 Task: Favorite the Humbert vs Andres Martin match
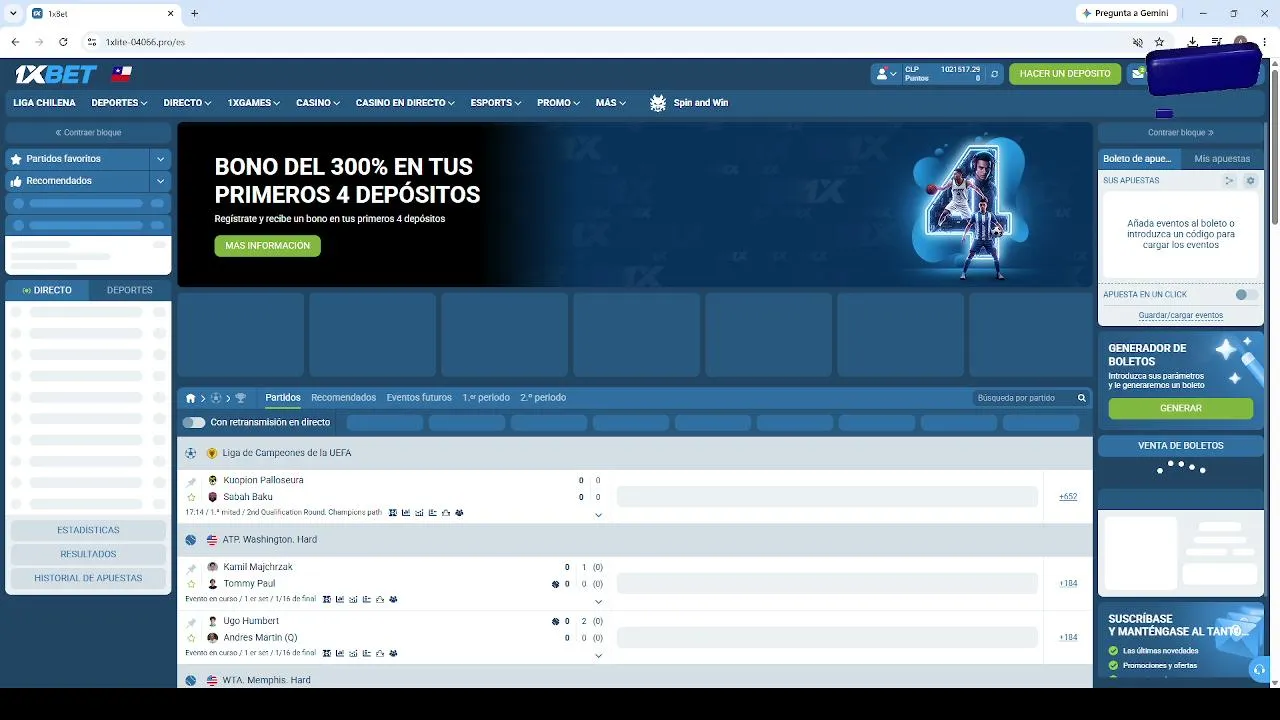[191, 638]
